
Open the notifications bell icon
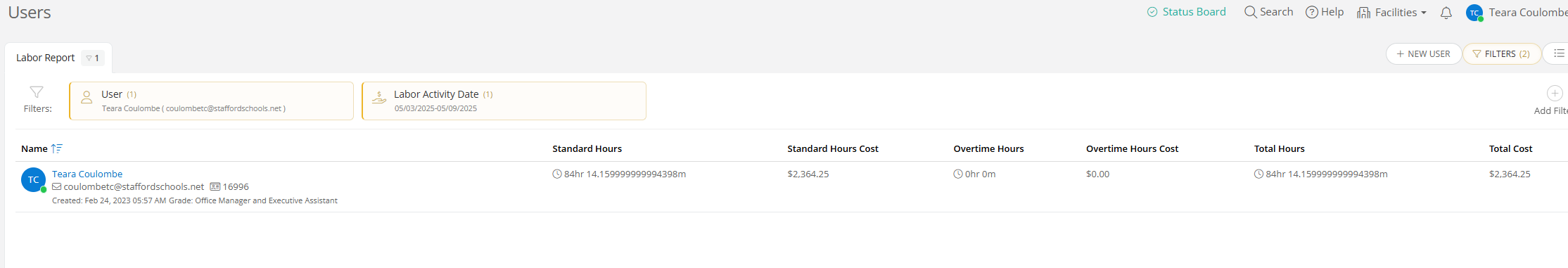tap(1446, 13)
